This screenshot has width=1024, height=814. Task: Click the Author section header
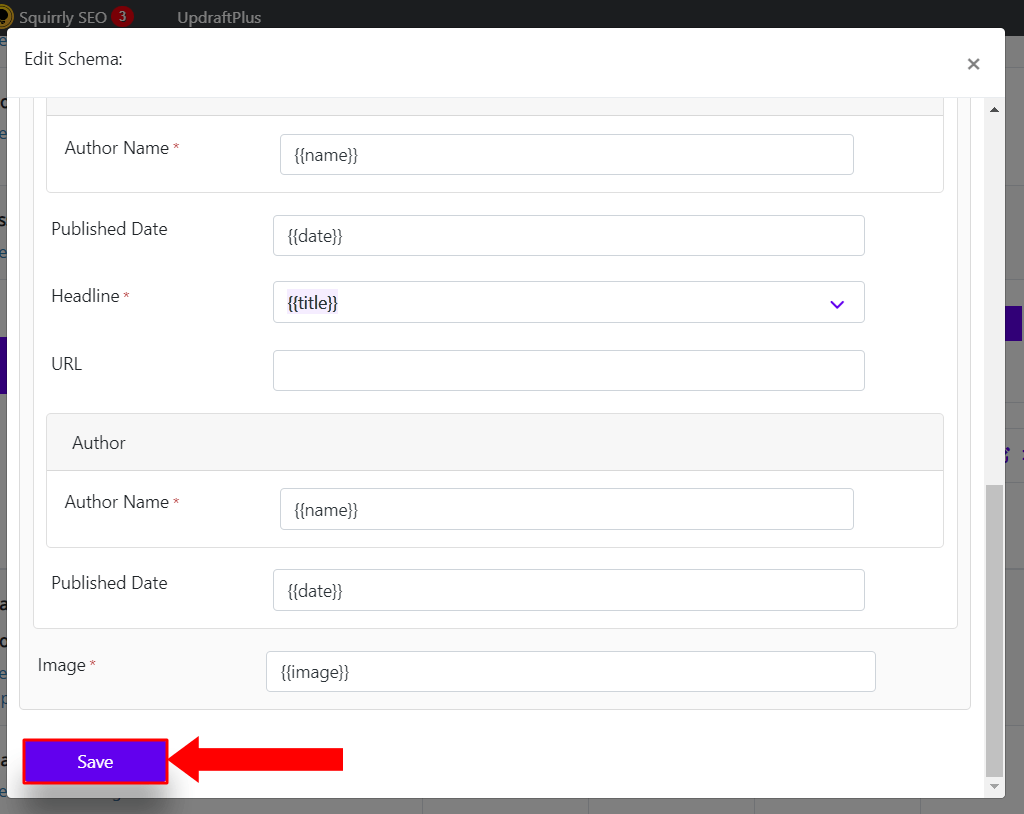(x=495, y=442)
